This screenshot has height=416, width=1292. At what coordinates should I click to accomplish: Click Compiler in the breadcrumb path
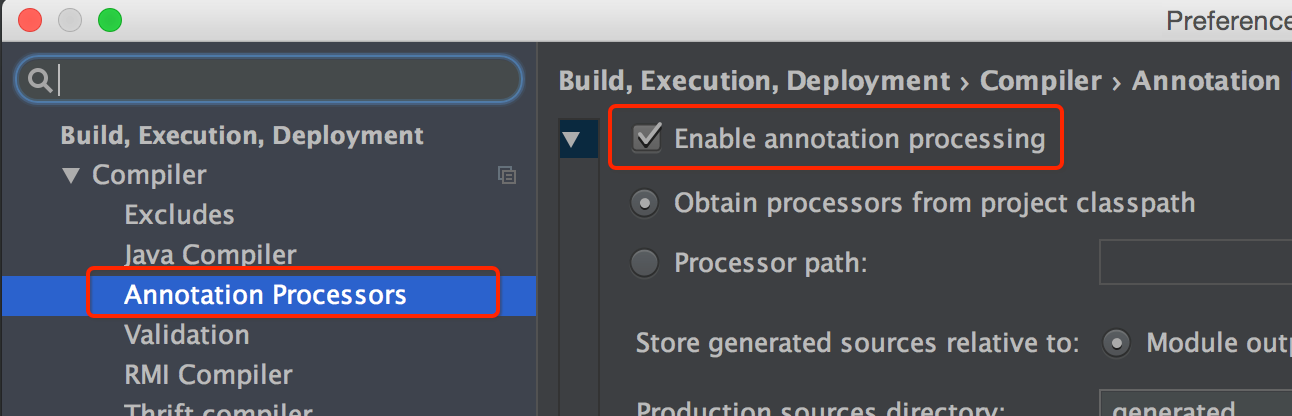(1040, 81)
